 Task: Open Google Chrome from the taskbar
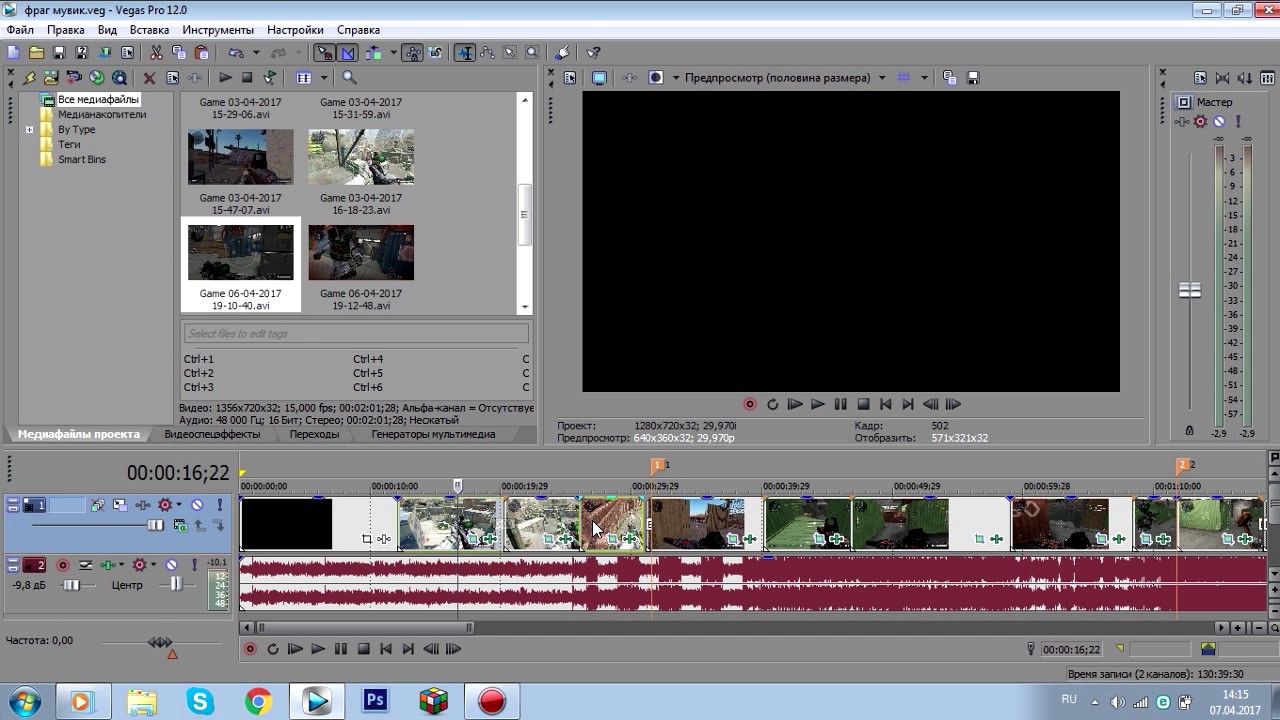point(258,700)
